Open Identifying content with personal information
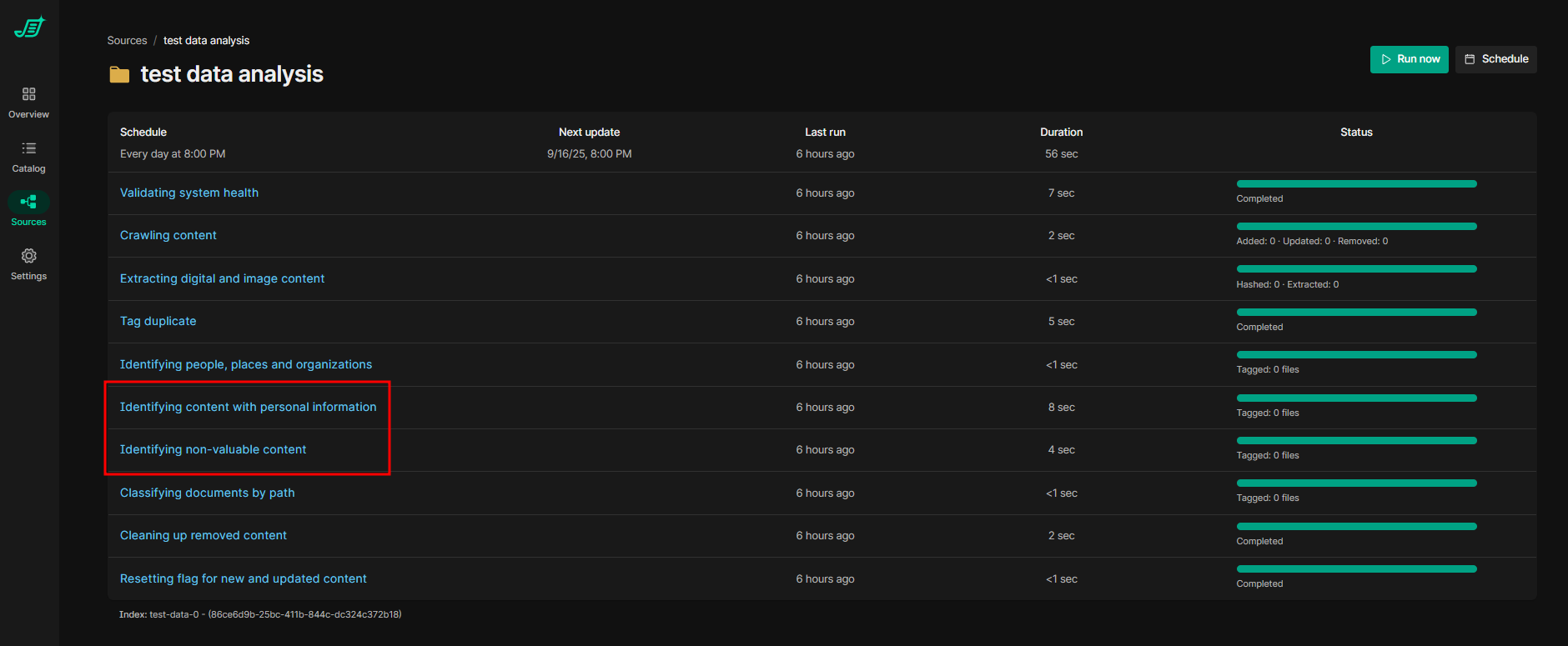The height and width of the screenshot is (646, 1568). click(248, 407)
